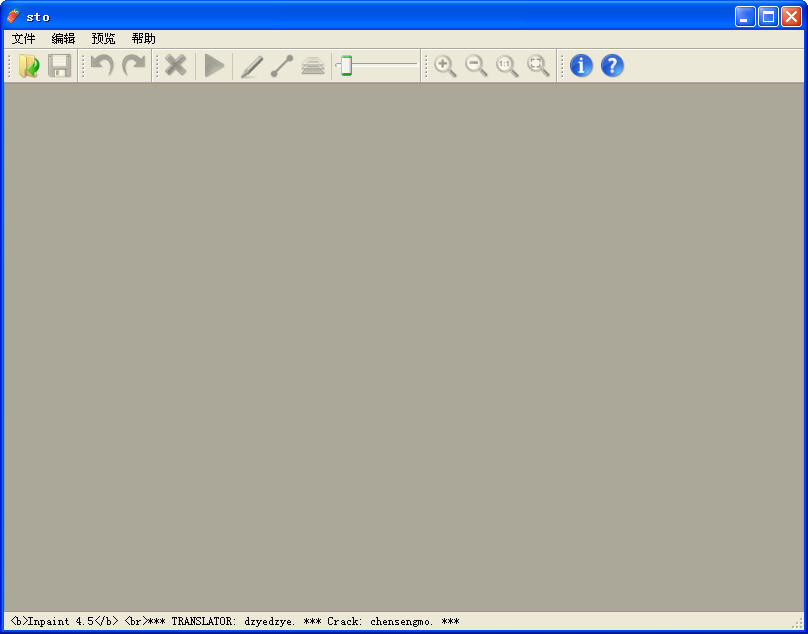
Task: Choose the eraser tool icon
Action: coord(313,66)
